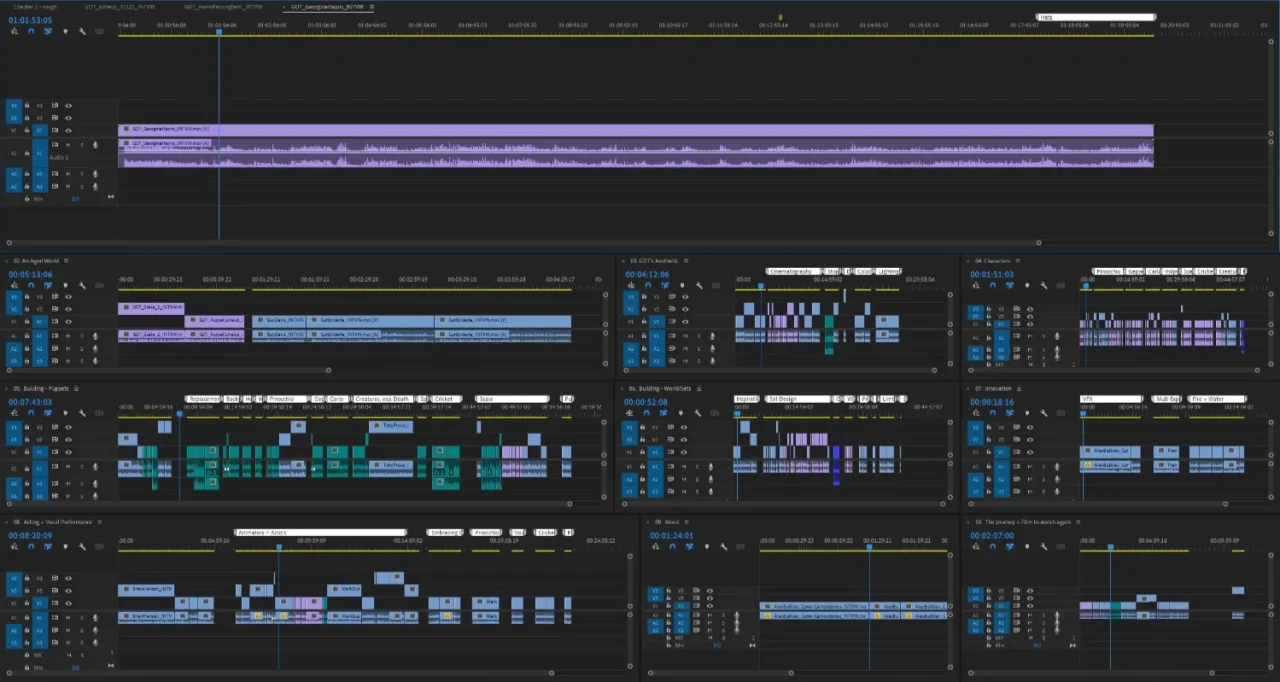Click voice-over record microphone on A1 in top timeline
Screen dimensions: 1280x682
(x=95, y=147)
